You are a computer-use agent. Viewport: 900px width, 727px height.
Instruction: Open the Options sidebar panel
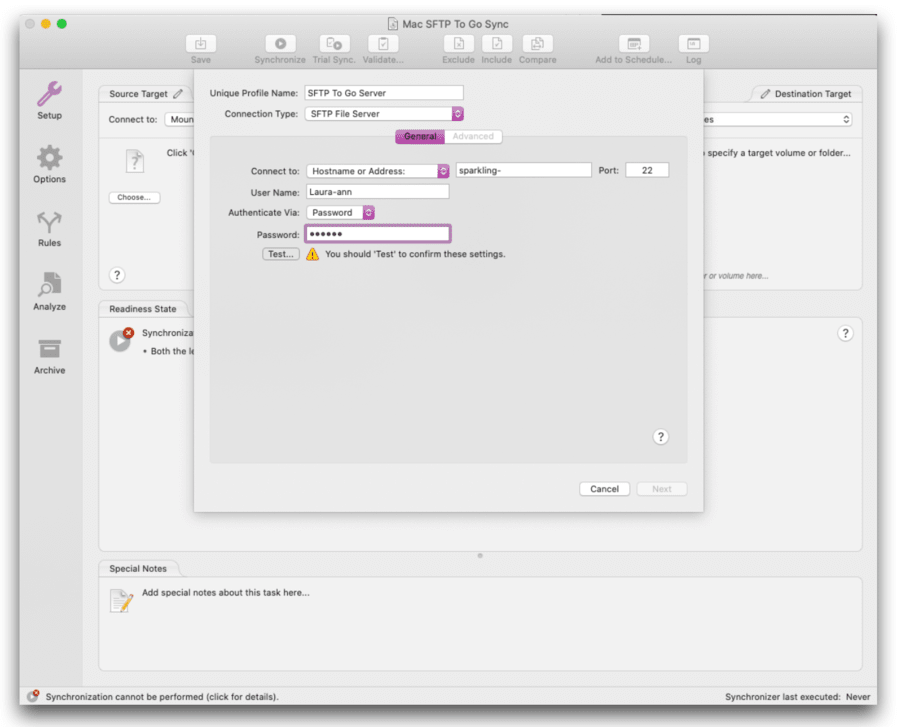(48, 162)
